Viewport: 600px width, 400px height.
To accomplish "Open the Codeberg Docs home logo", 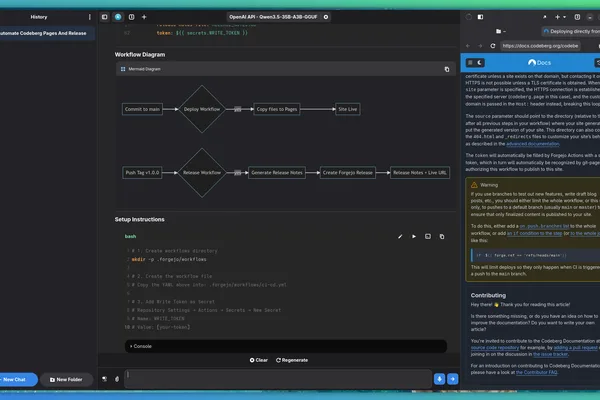I will pos(540,62).
